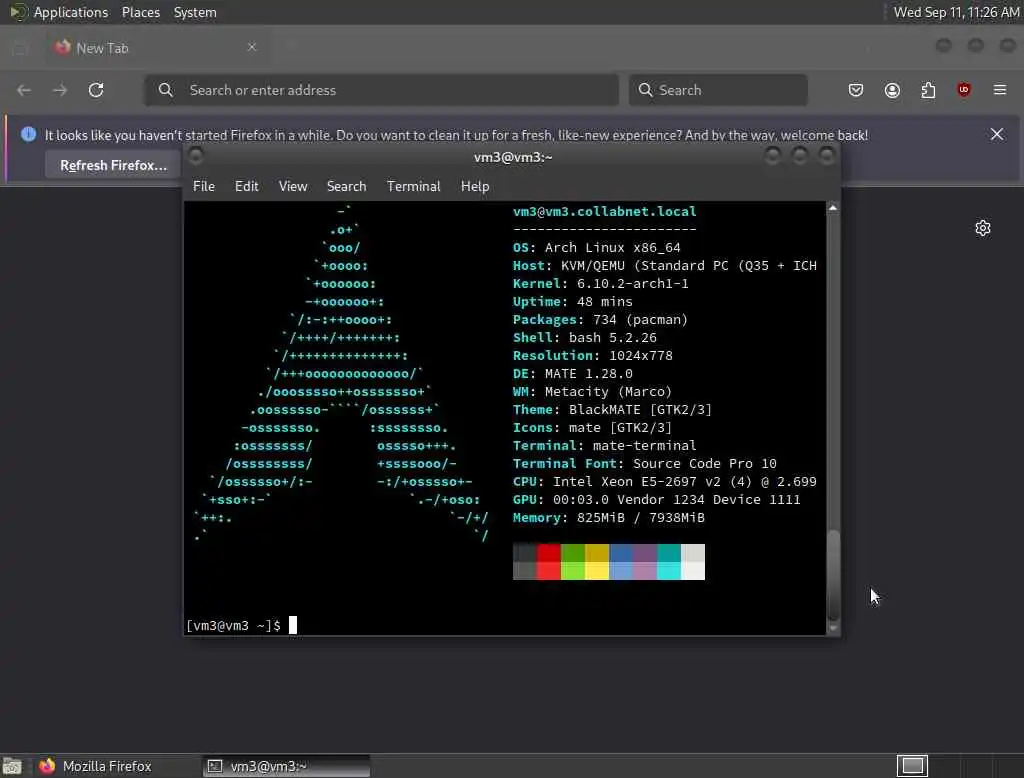Open the Pocket icon in Firefox toolbar
1024x778 pixels.
[x=856, y=90]
